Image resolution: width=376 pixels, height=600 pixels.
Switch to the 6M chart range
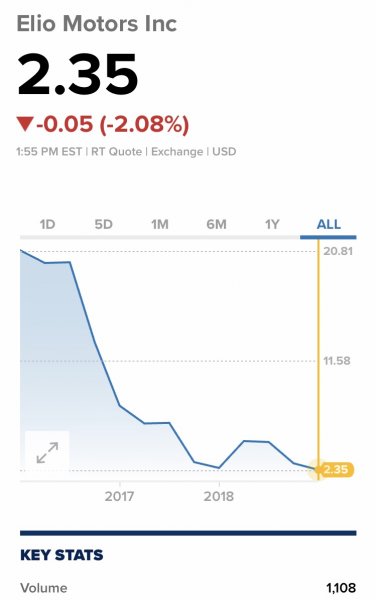216,224
